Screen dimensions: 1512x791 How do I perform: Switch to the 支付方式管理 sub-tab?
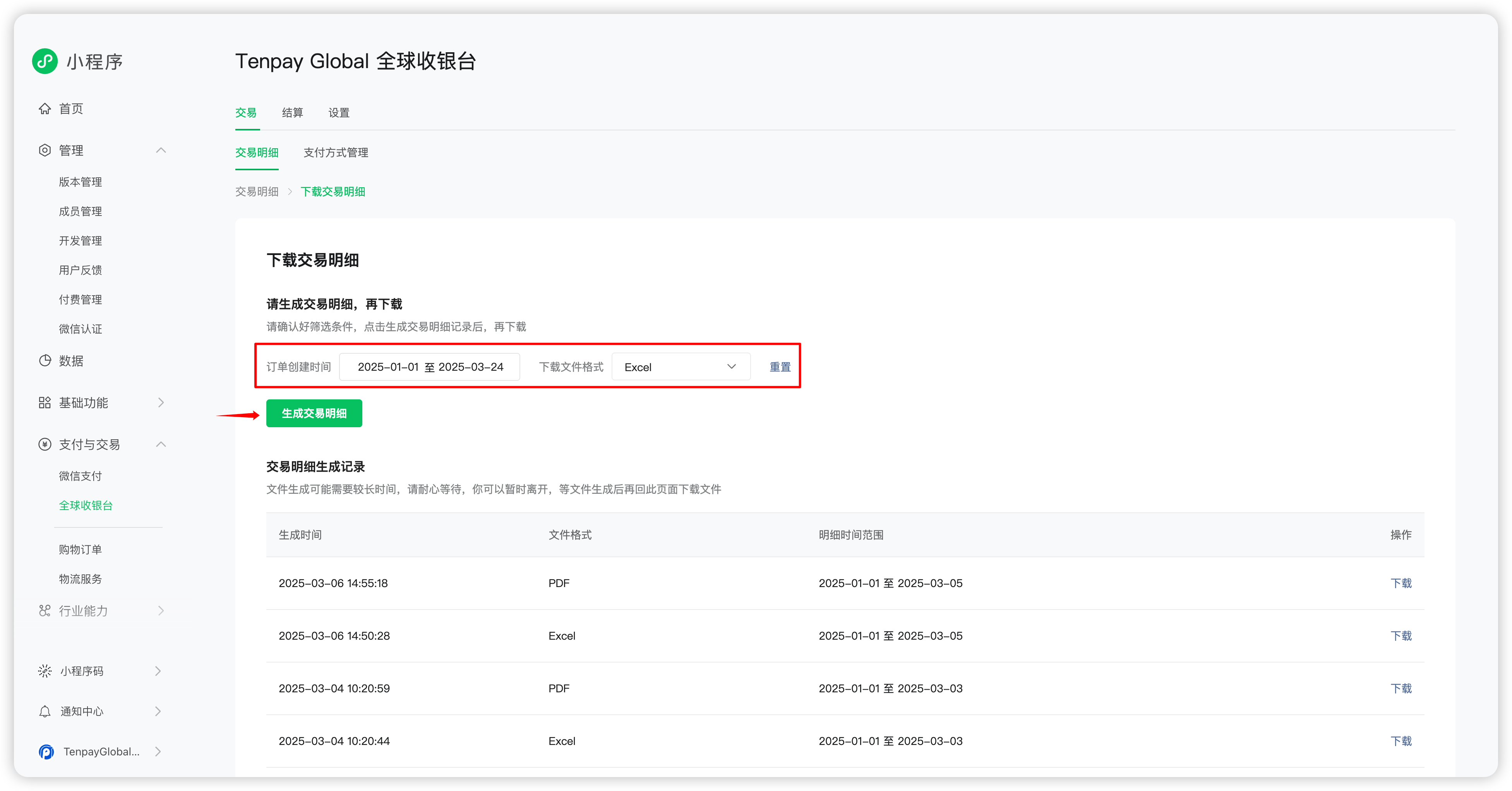336,152
